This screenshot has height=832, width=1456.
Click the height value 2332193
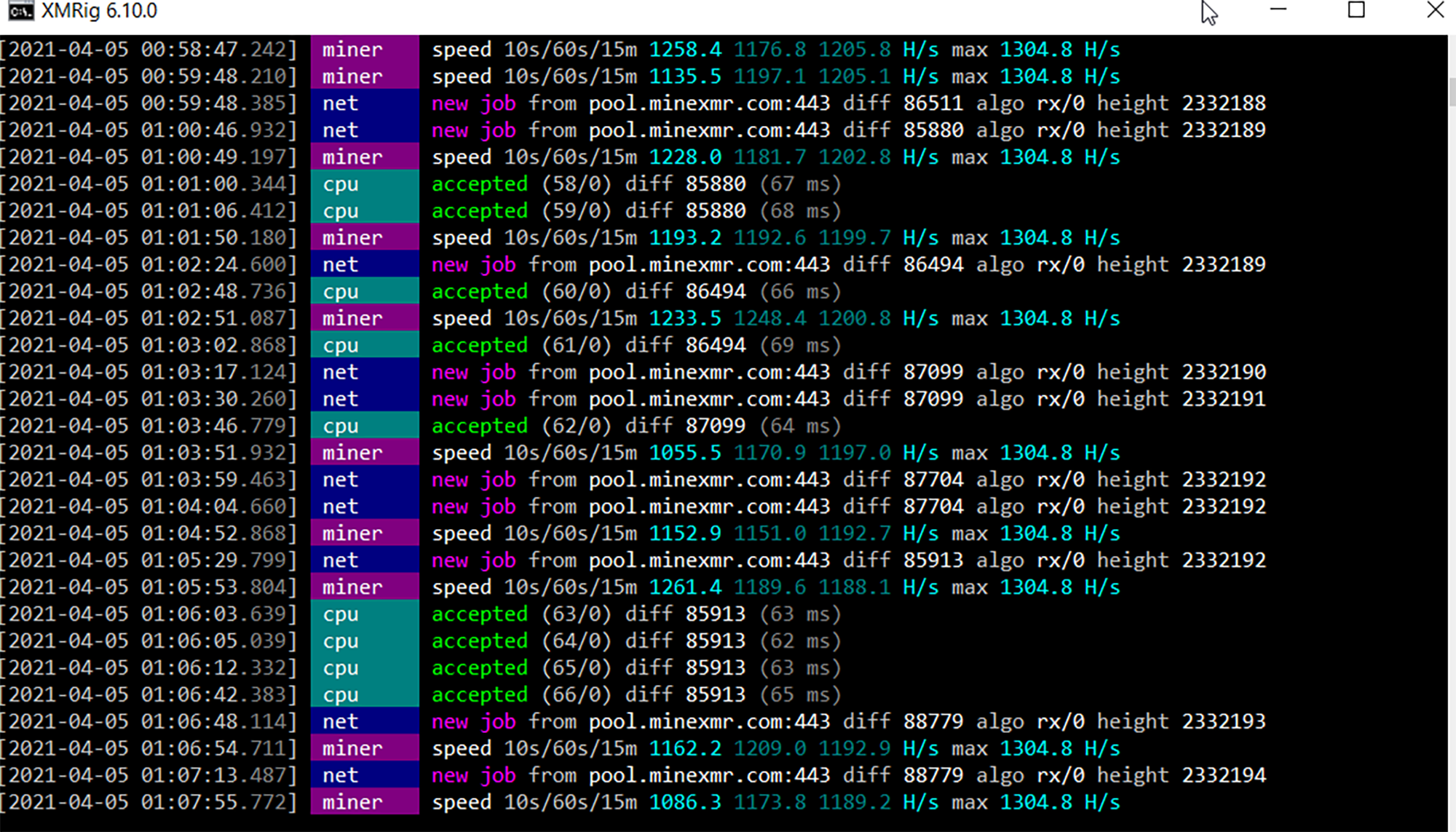pos(1223,722)
